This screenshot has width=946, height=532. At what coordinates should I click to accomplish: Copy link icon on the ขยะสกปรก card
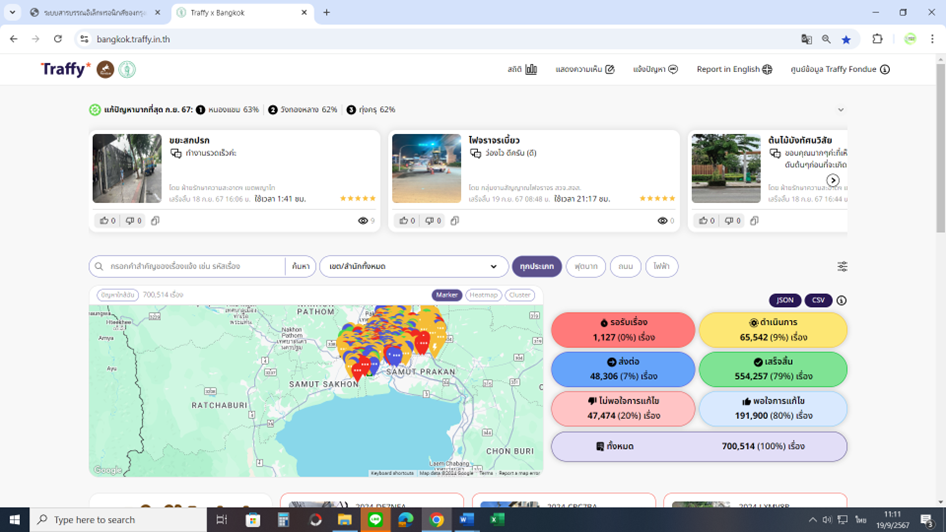tap(155, 221)
